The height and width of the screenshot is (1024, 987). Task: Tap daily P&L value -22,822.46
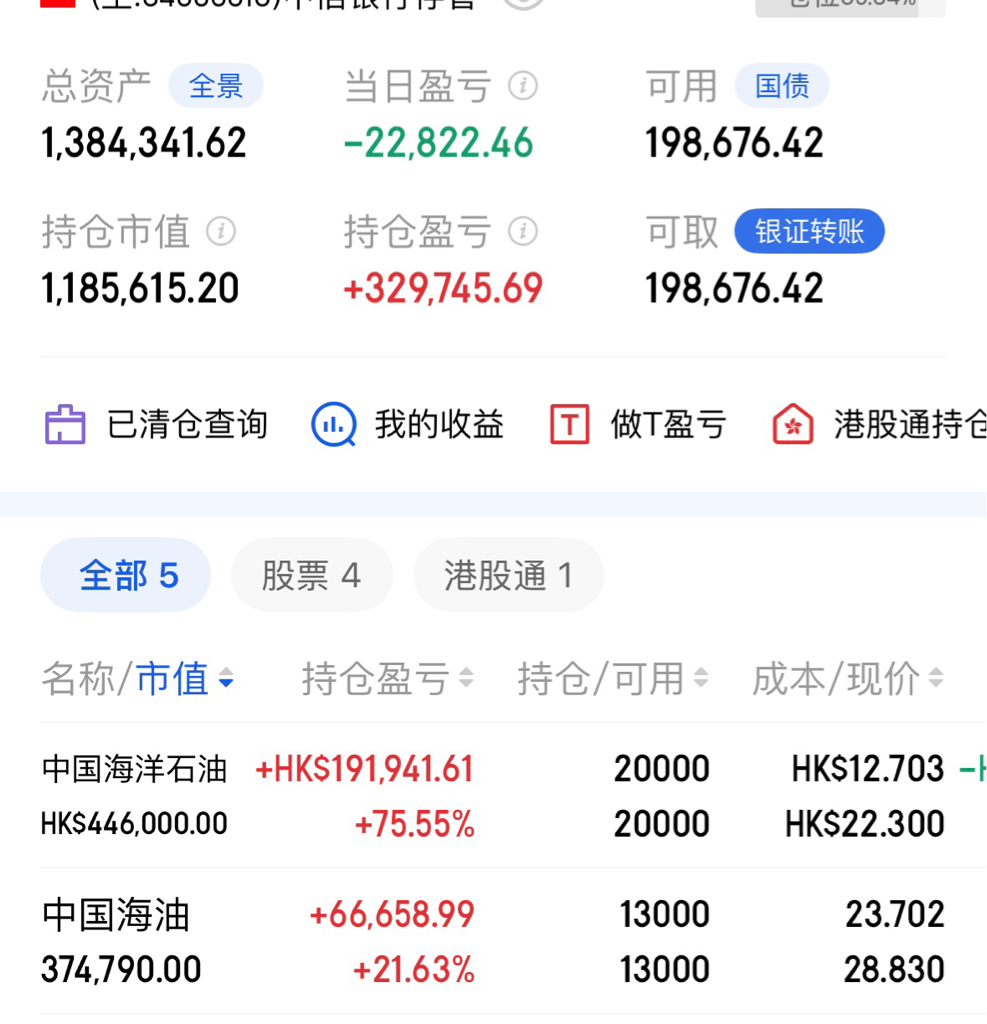coord(438,143)
